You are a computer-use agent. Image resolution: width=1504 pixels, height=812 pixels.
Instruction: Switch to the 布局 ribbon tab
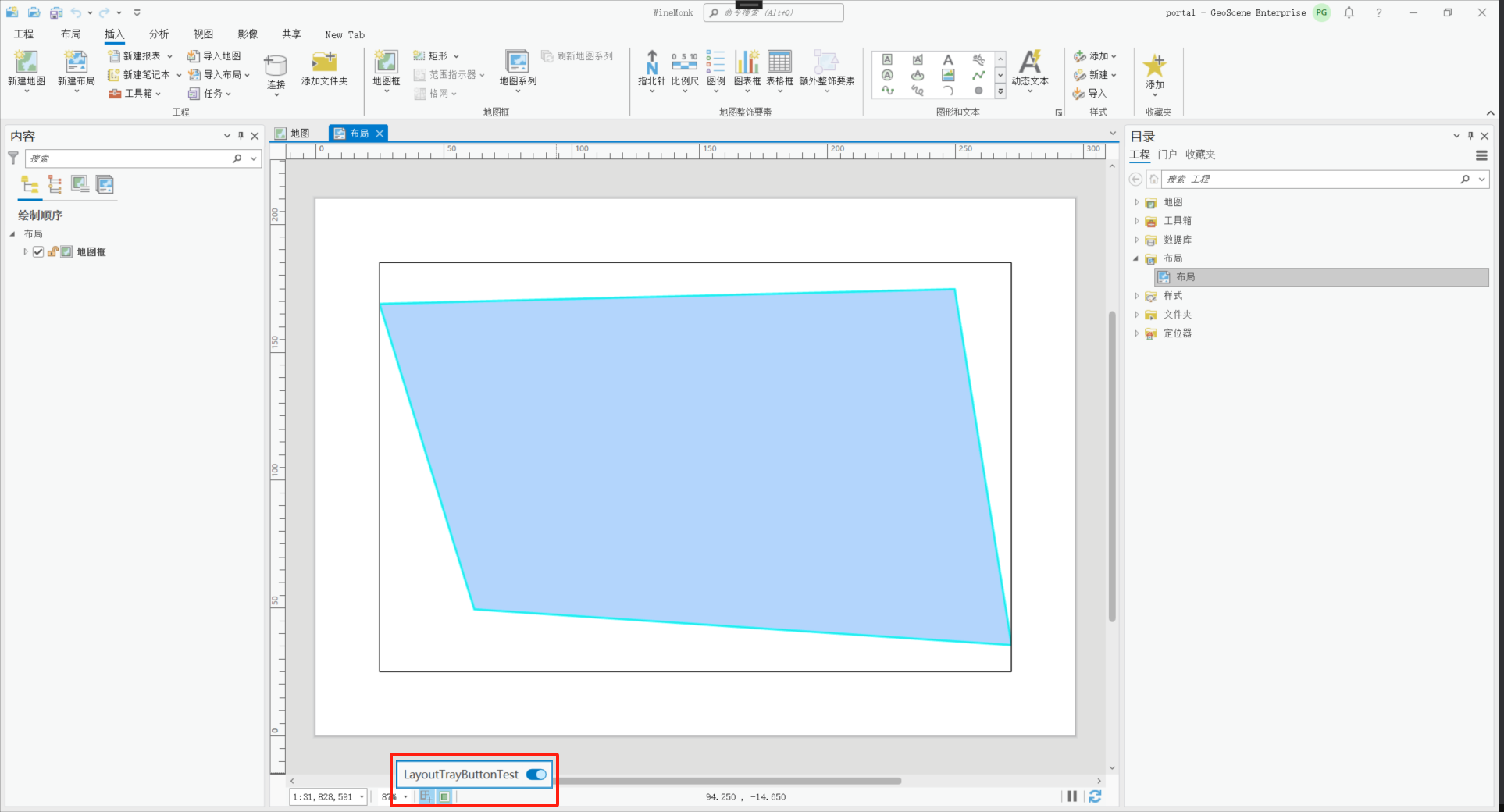70,34
